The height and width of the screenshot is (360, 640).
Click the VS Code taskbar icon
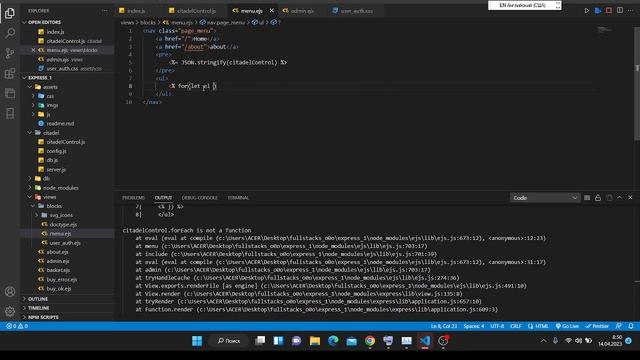tap(425, 341)
